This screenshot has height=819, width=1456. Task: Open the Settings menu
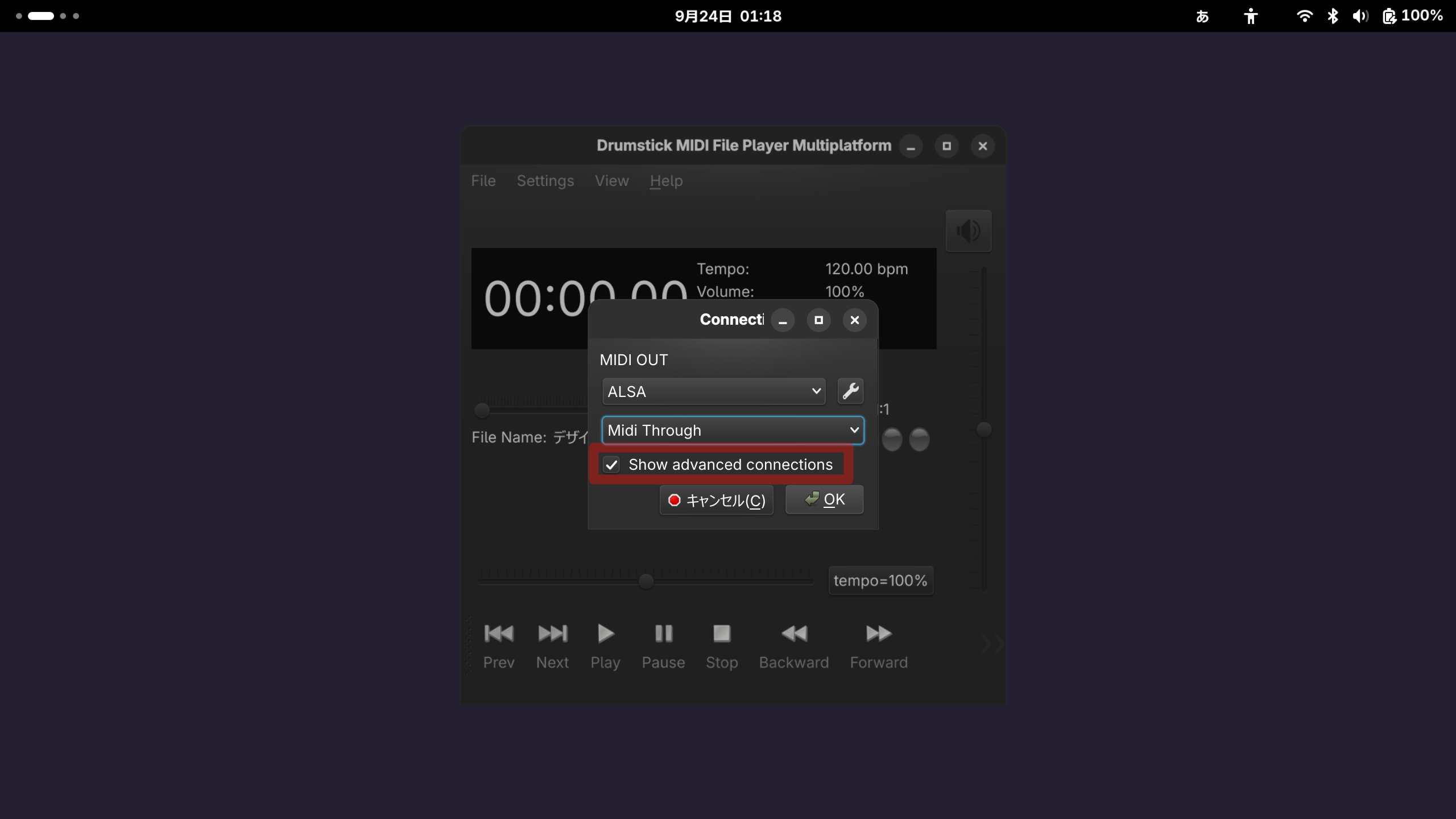[x=545, y=181]
